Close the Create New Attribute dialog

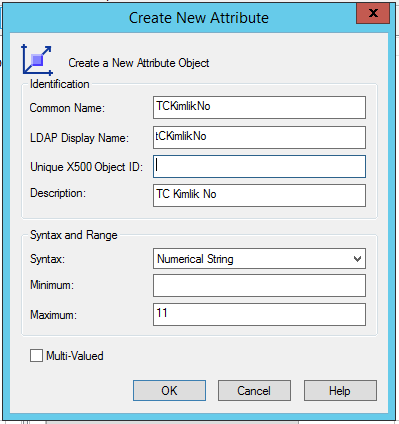[x=373, y=13]
